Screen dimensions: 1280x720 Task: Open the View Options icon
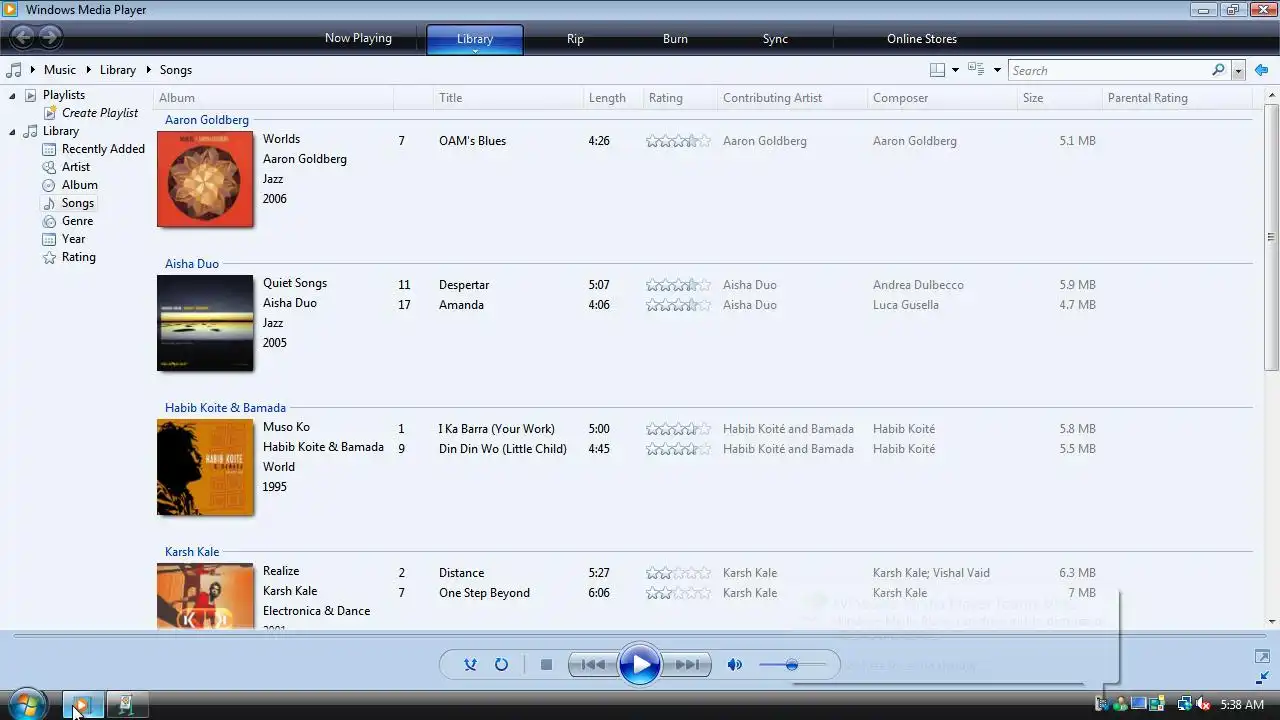(976, 70)
